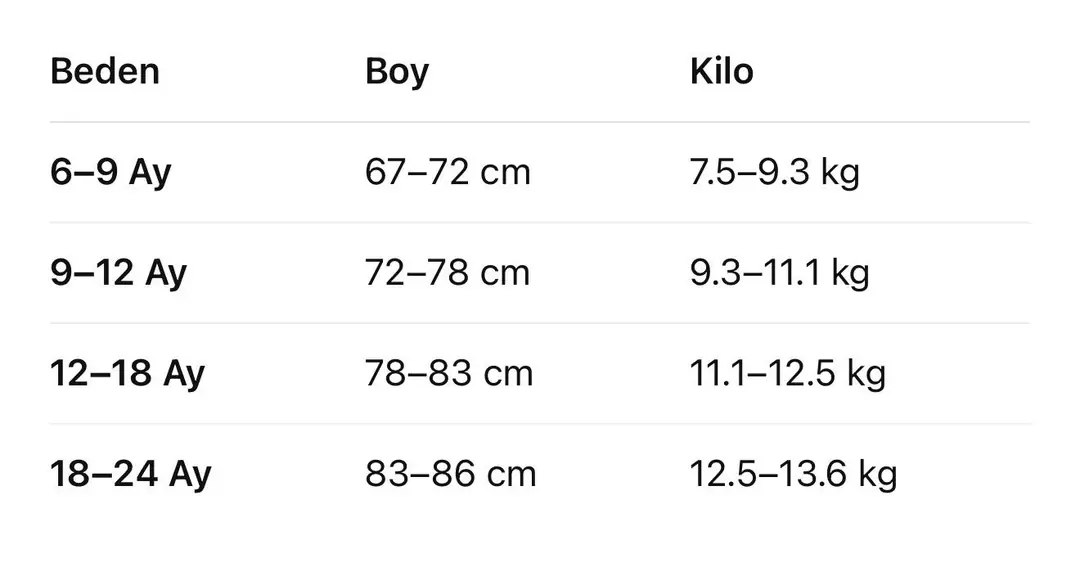The width and height of the screenshot is (1080, 581).
Task: Click the 83–86 cm height cell
Action: point(450,473)
